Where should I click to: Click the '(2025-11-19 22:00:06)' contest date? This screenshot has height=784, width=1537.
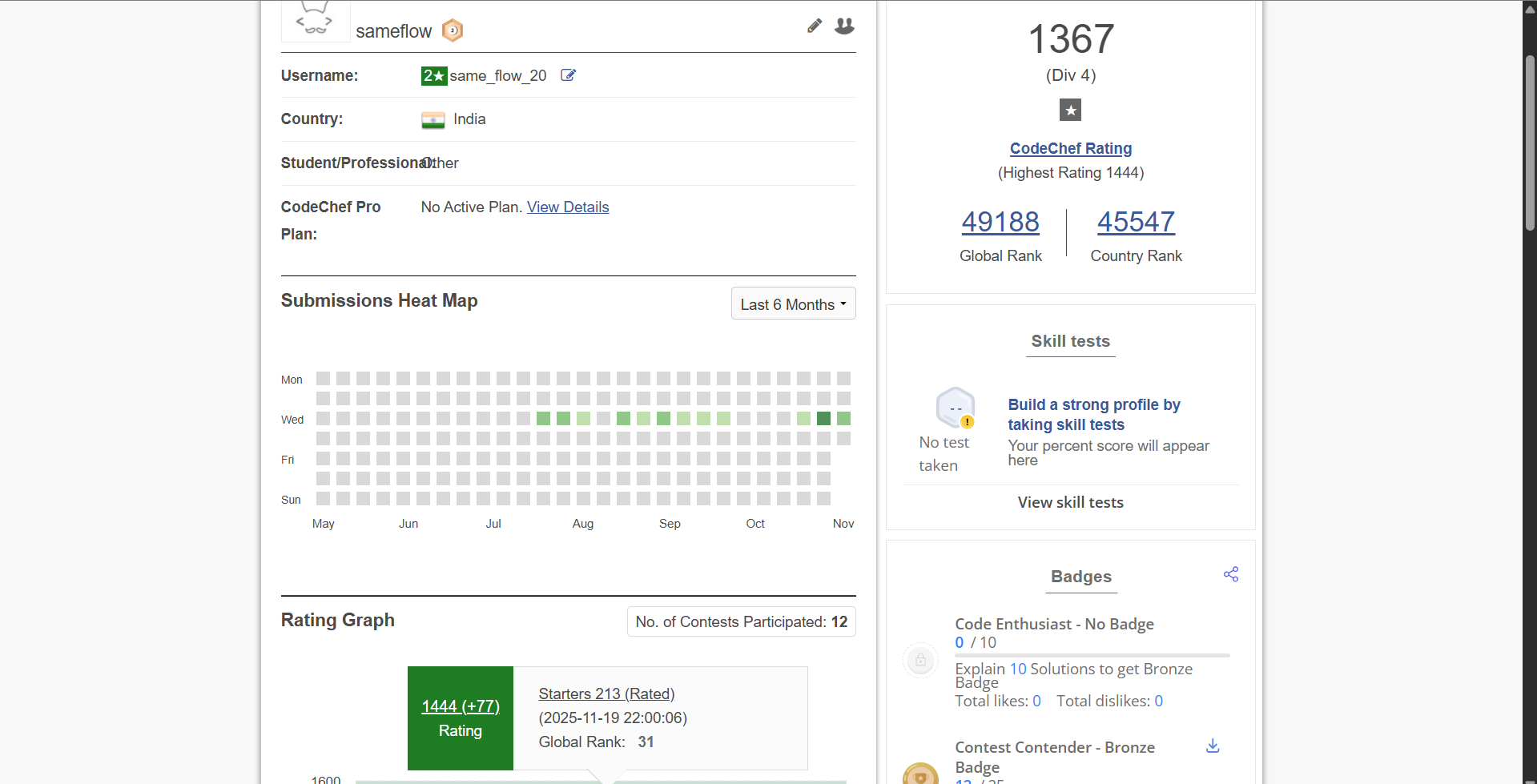(613, 718)
